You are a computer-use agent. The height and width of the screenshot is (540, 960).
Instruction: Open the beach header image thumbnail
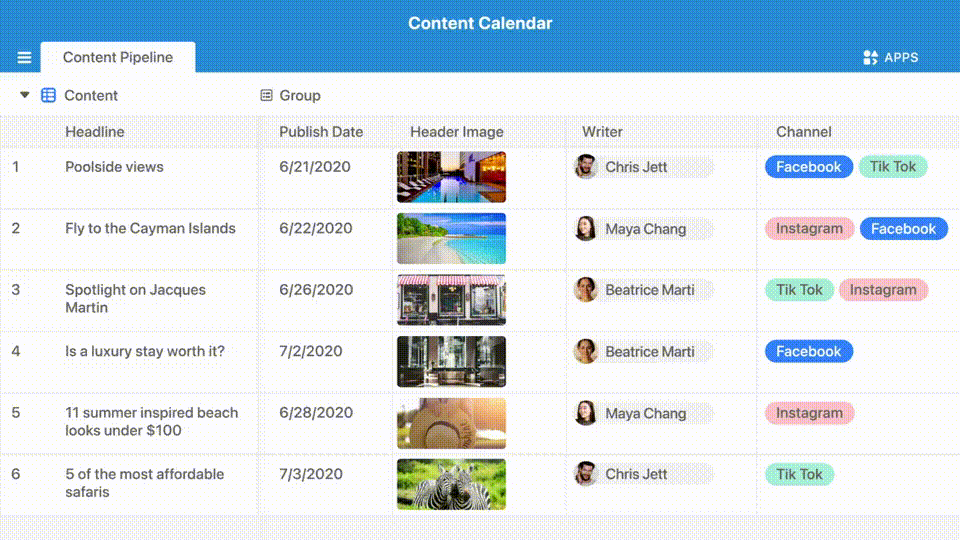[x=451, y=238]
